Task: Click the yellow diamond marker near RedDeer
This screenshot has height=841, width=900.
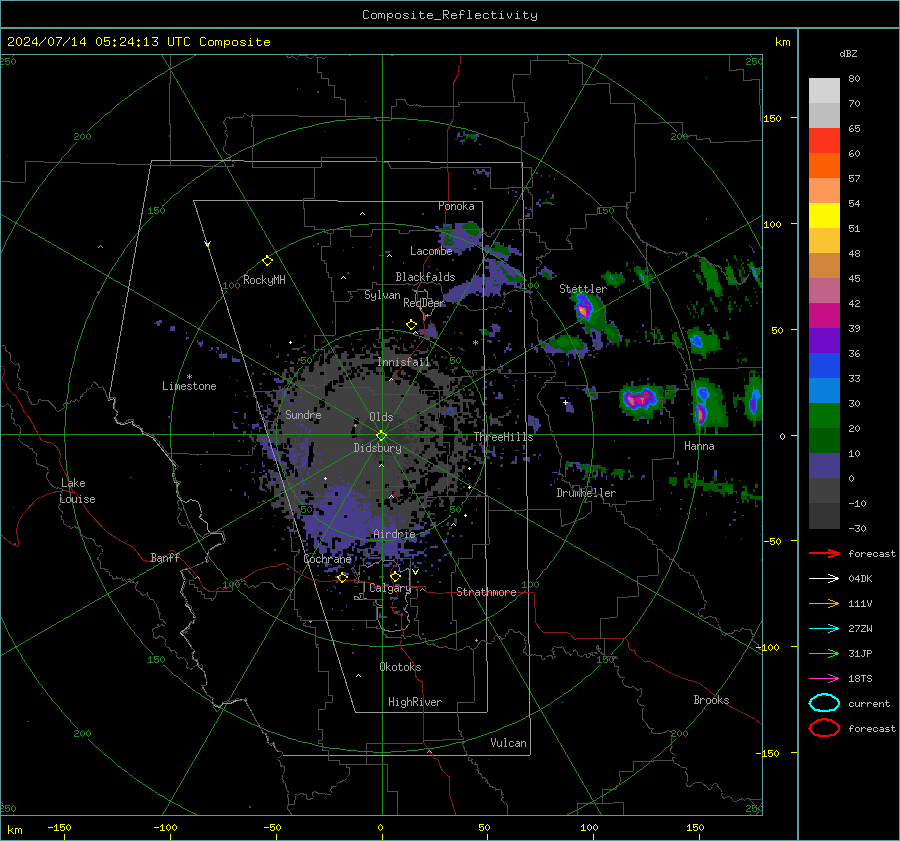Action: pos(412,325)
